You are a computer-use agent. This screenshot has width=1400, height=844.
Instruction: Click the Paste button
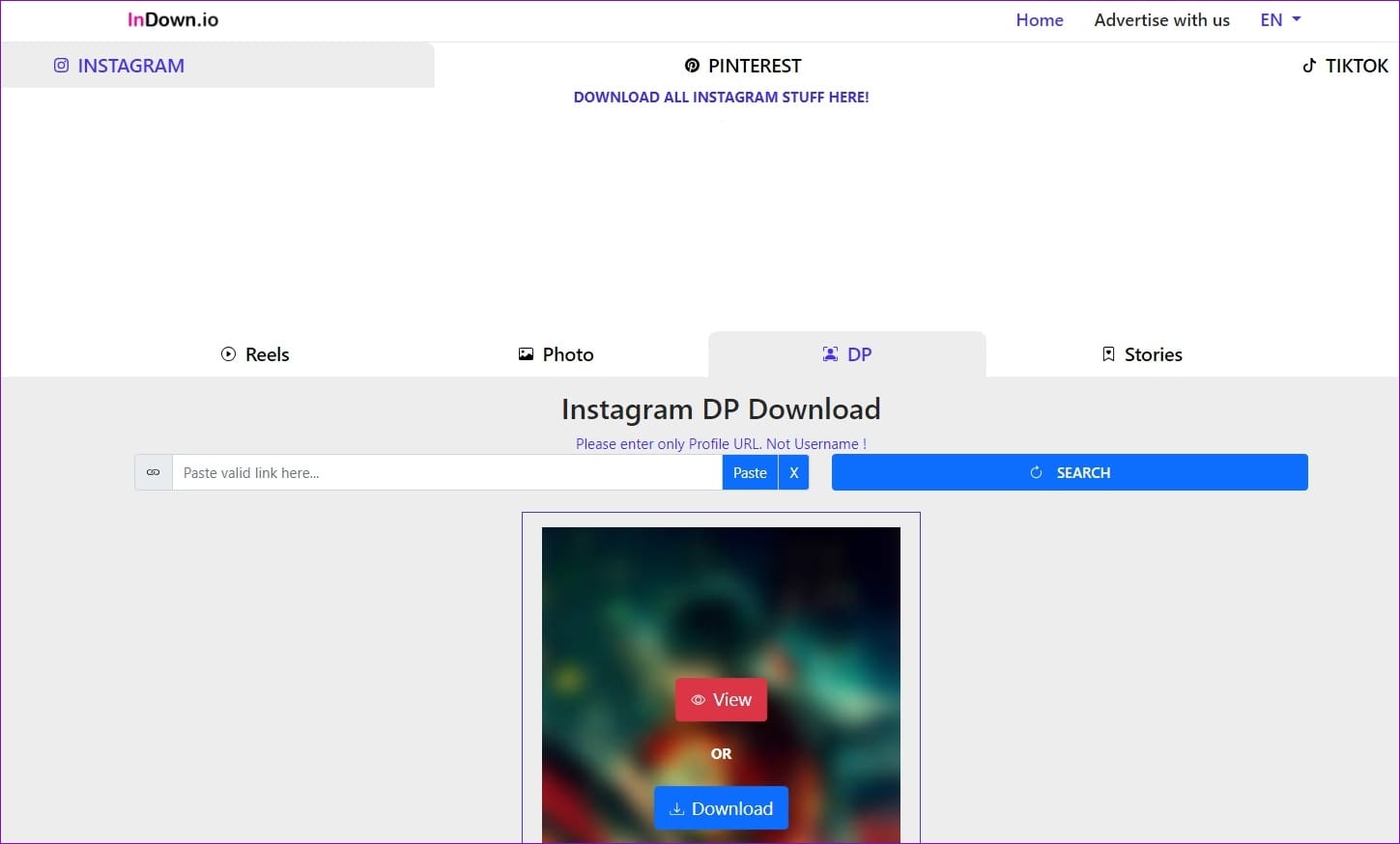point(750,472)
